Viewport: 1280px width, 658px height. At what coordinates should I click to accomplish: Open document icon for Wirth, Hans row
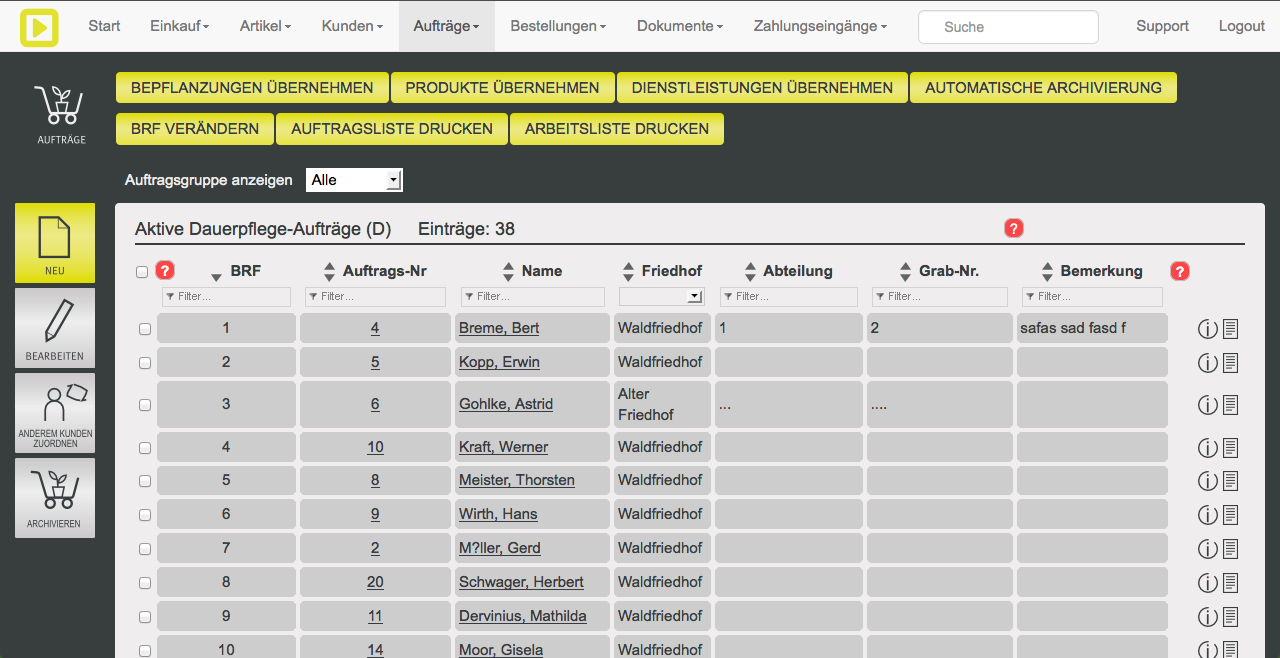(1231, 515)
